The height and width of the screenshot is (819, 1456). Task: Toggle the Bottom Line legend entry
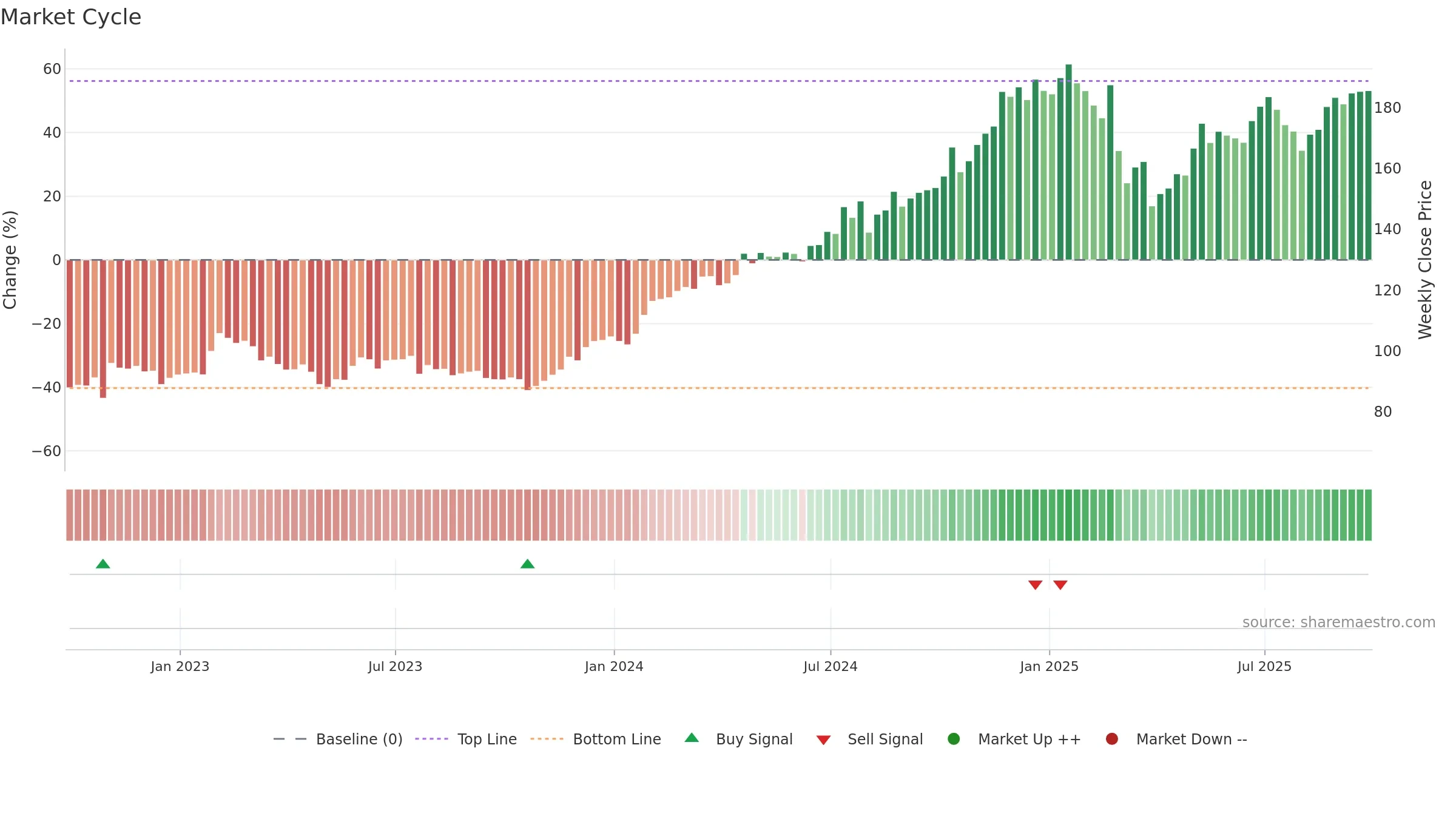pos(596,739)
